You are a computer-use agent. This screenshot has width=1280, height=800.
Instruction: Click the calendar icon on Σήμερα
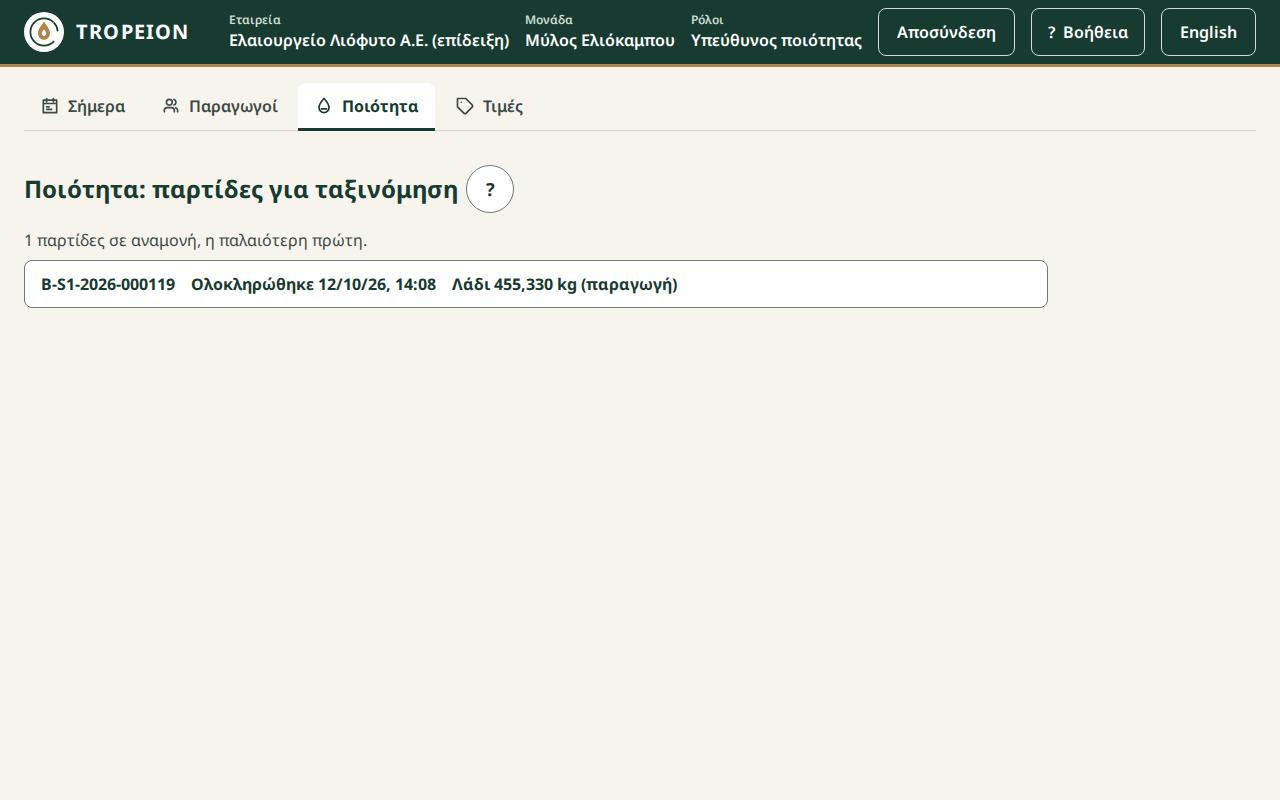[x=50, y=106]
